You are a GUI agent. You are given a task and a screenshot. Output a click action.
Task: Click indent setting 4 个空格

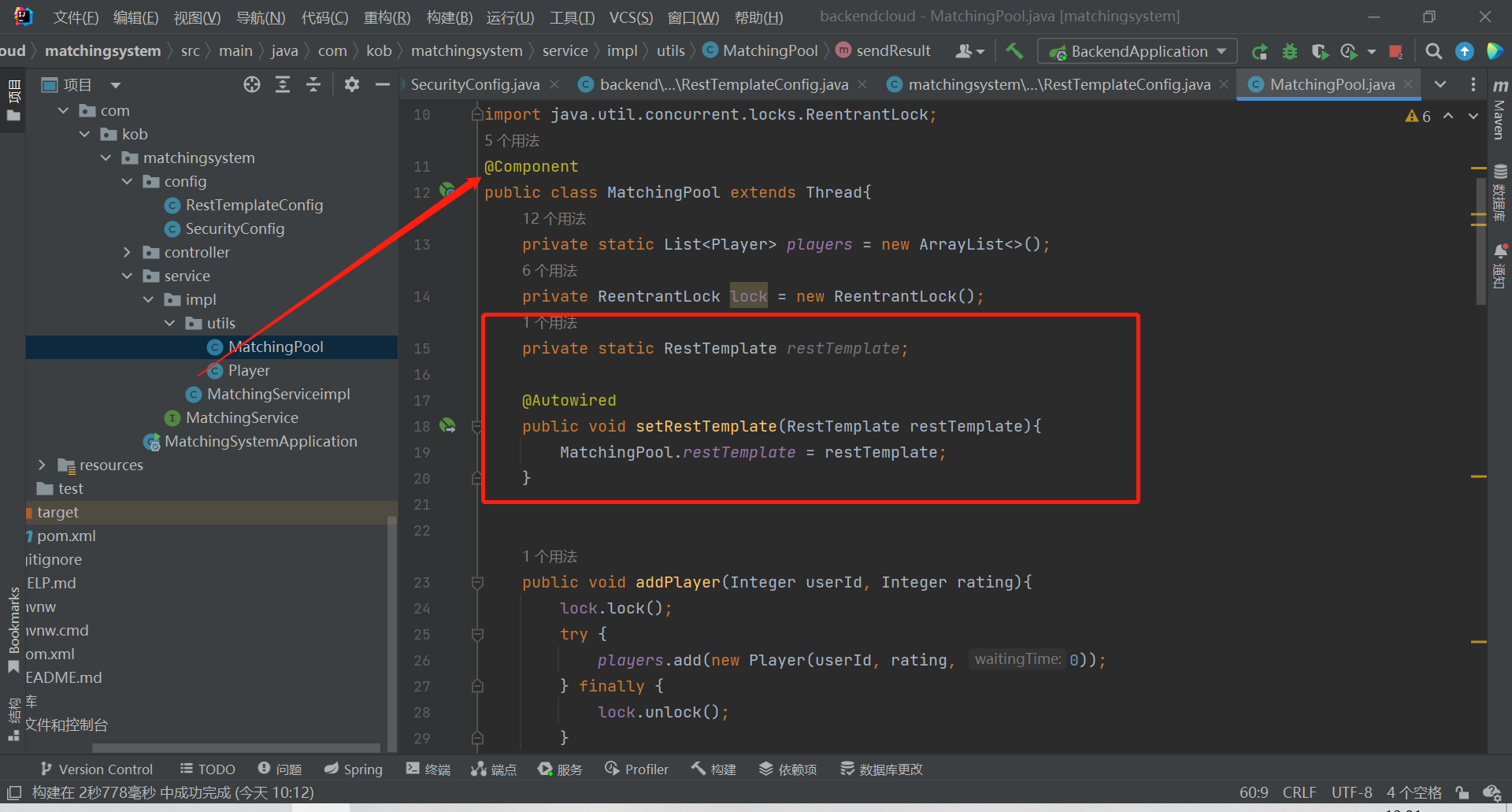tap(1414, 792)
